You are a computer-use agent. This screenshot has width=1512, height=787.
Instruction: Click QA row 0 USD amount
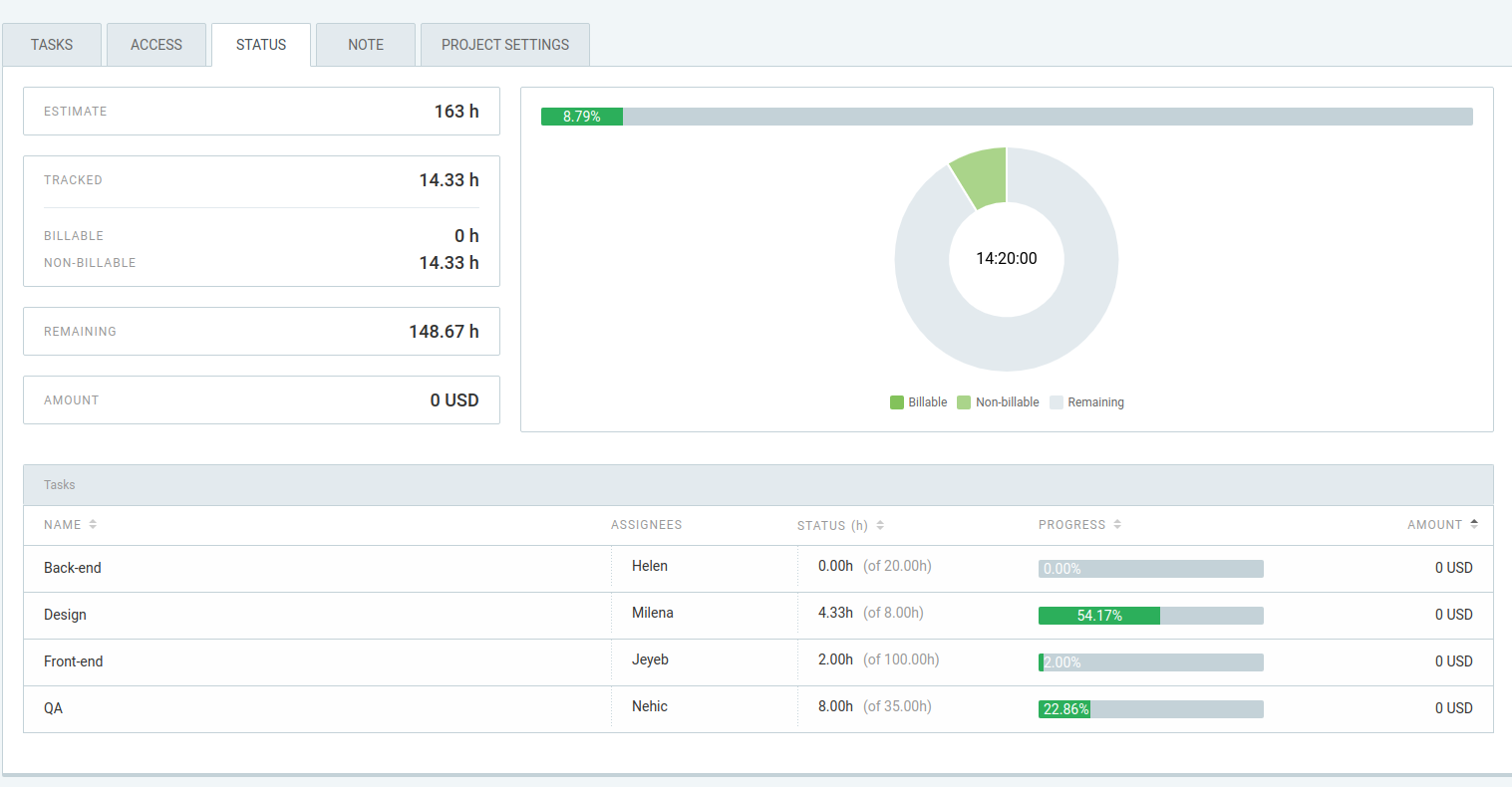pos(1454,708)
